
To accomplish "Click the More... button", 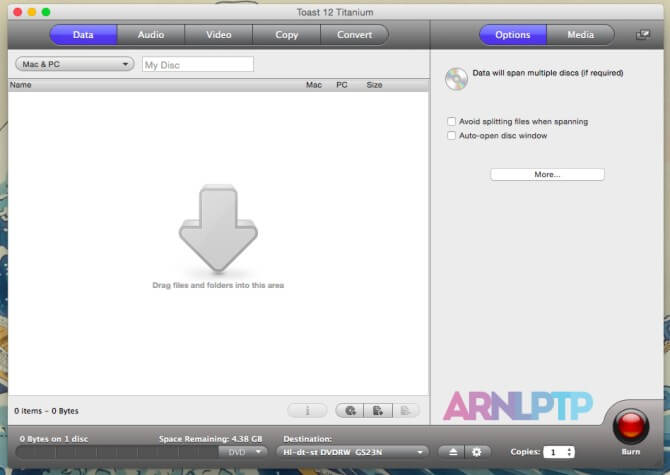I will [547, 174].
